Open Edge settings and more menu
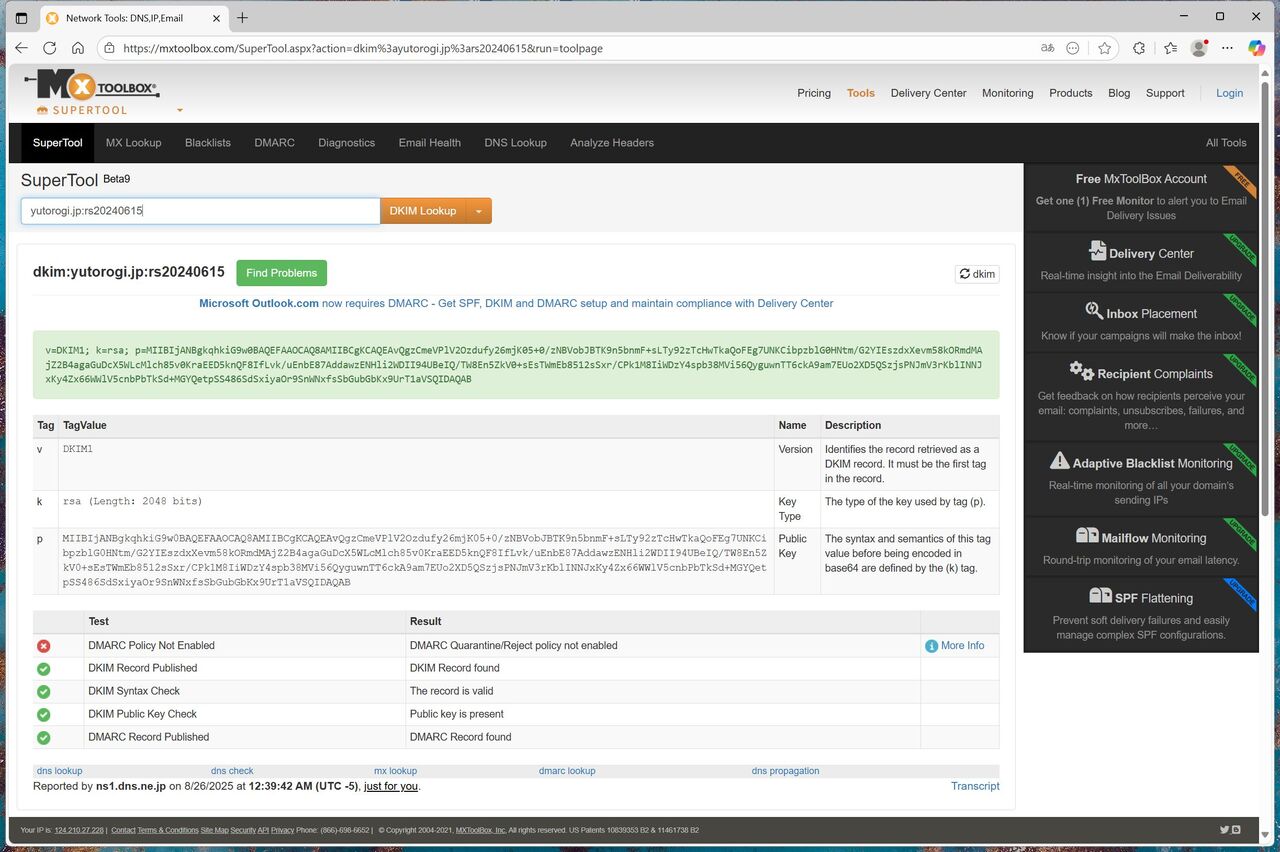Viewport: 1280px width, 852px height. coord(1229,48)
